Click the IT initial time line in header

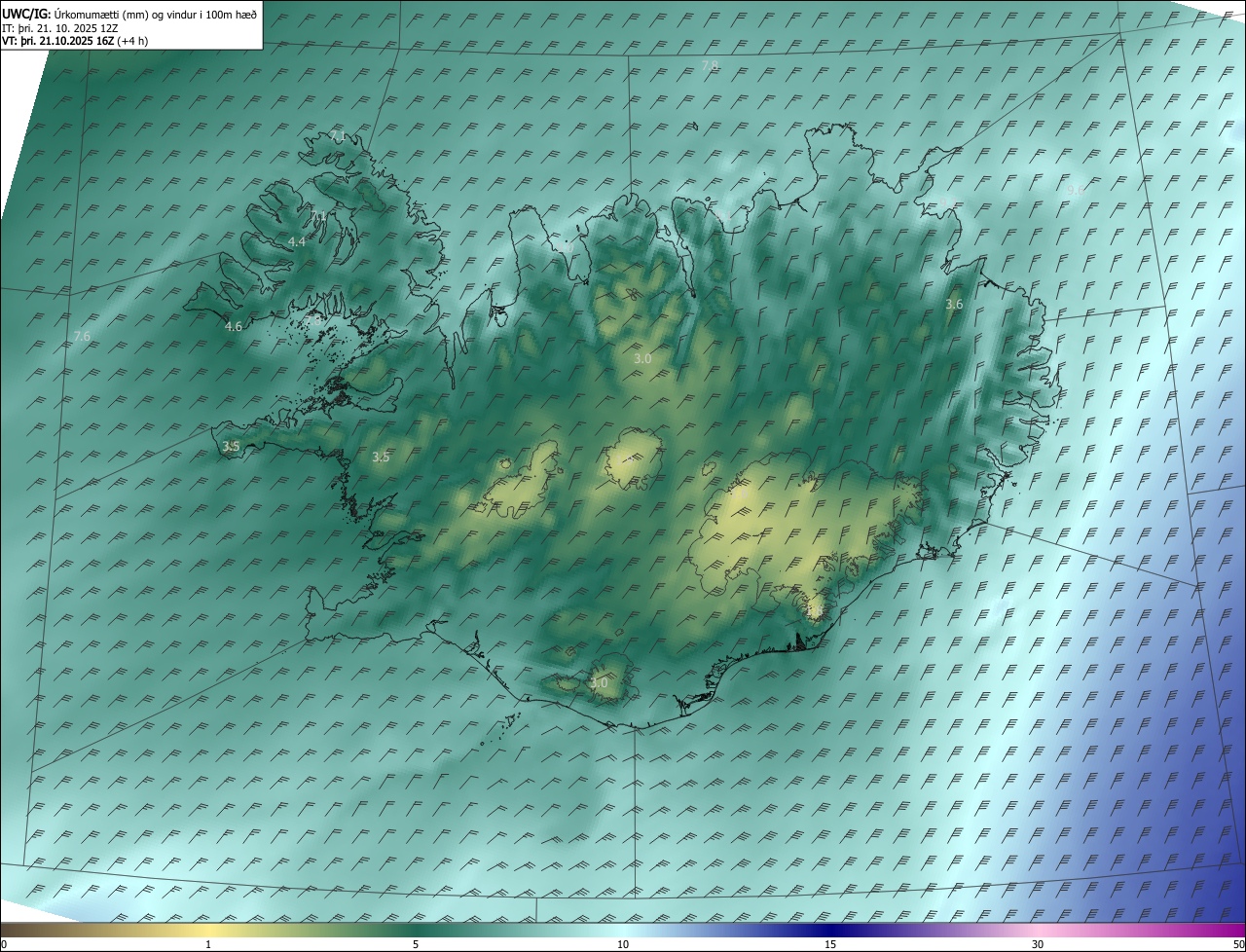60,28
